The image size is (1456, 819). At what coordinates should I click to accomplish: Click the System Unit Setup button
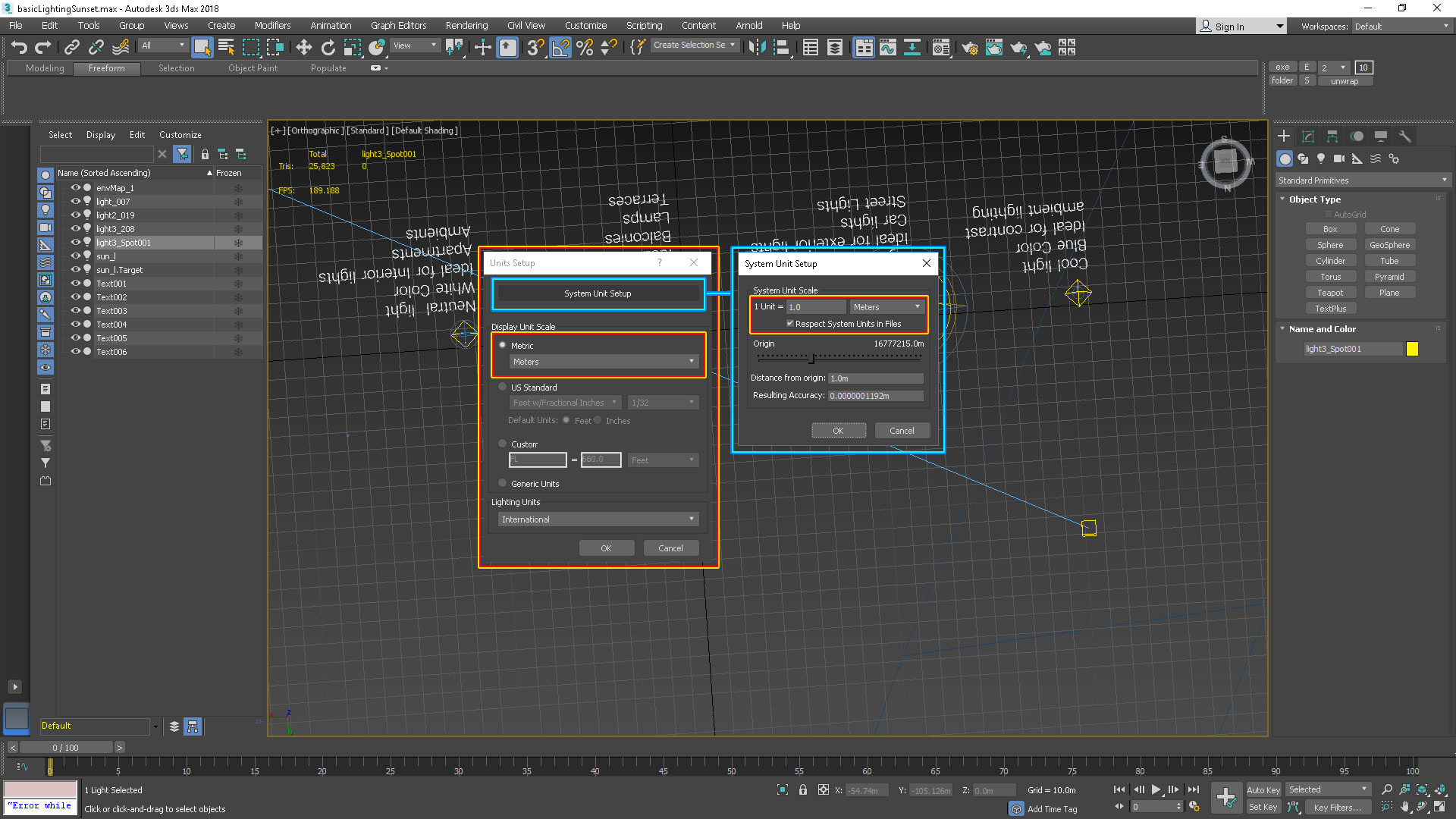598,293
